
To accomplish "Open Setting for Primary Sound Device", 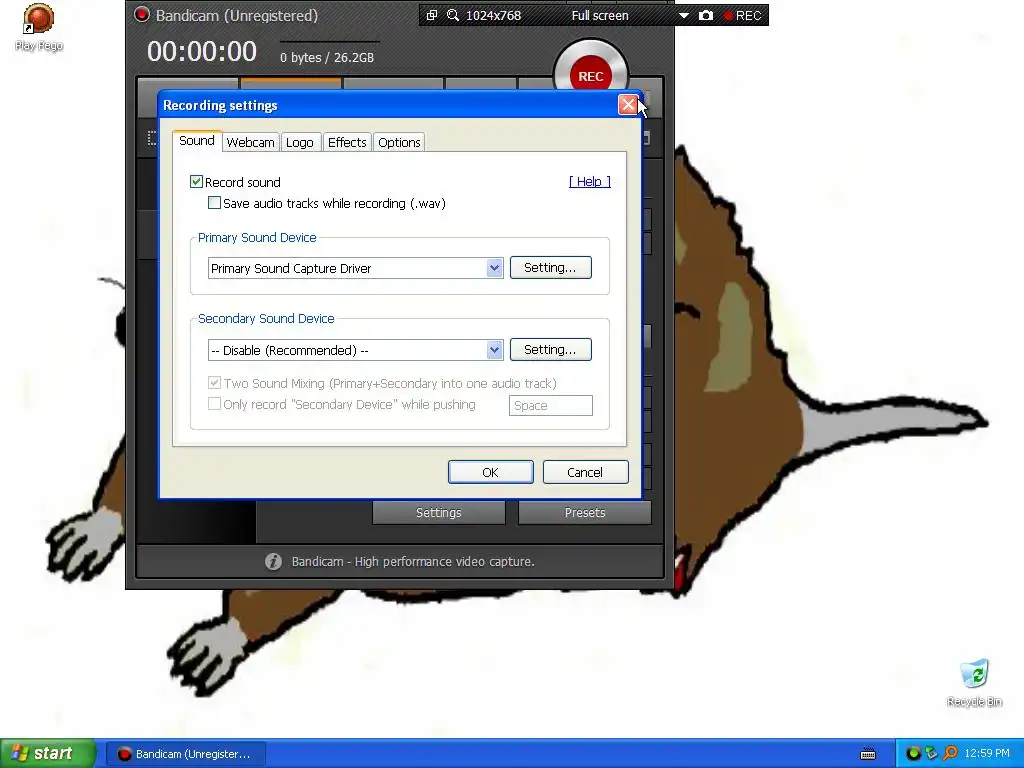I will pyautogui.click(x=551, y=268).
